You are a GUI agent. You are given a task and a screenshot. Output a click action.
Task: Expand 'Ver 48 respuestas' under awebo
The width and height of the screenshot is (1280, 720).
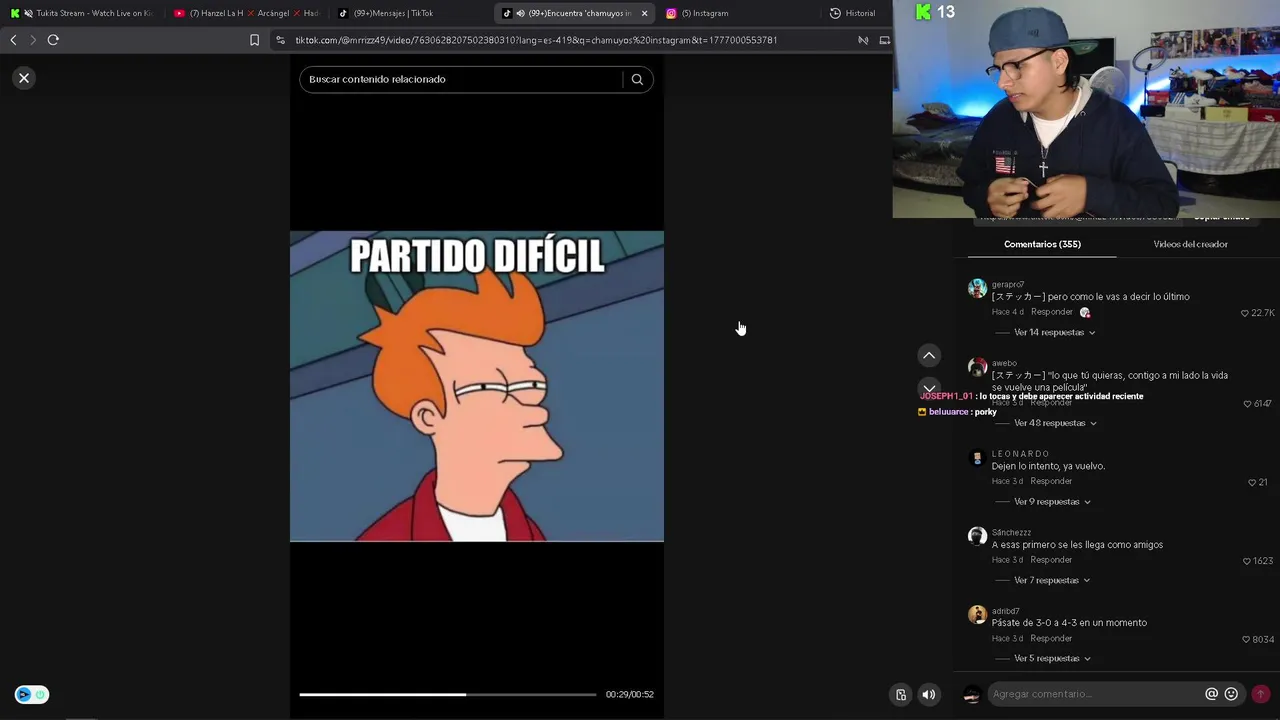coord(1055,423)
